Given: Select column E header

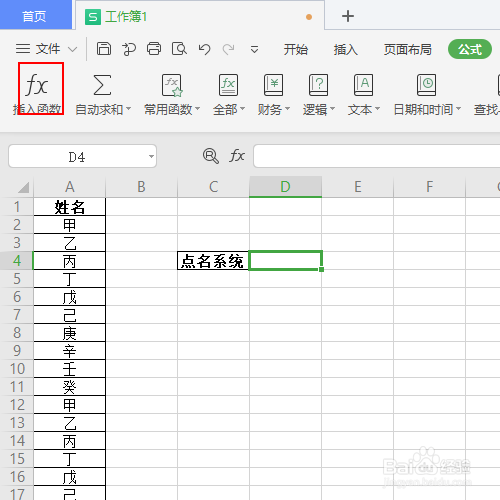Looking at the screenshot, I should 357,187.
